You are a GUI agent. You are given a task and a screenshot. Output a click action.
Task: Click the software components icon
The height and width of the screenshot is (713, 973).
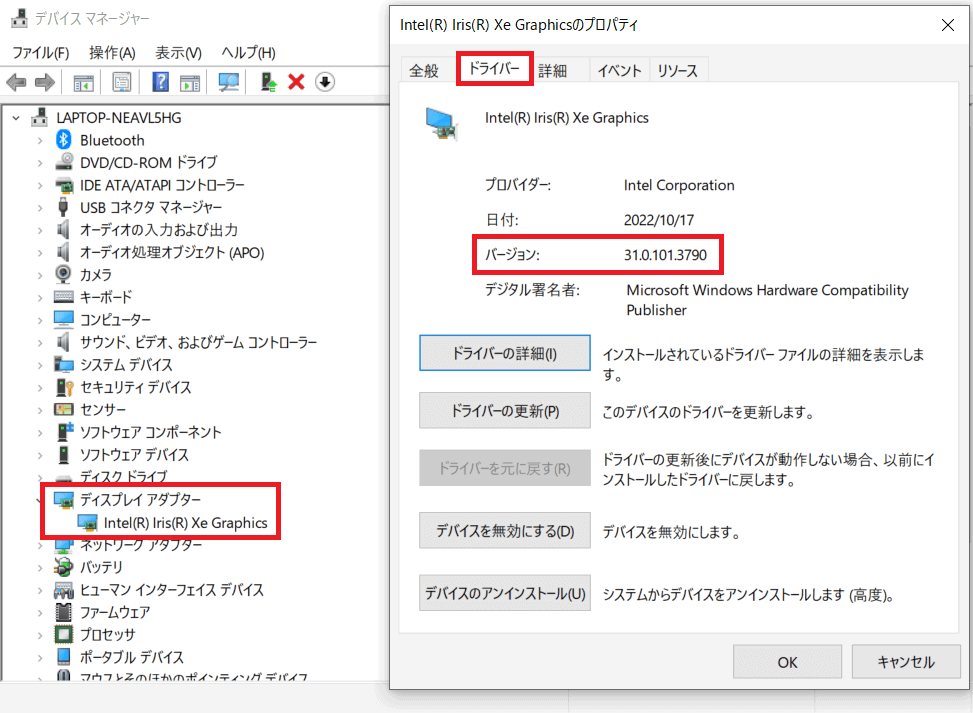tap(65, 431)
